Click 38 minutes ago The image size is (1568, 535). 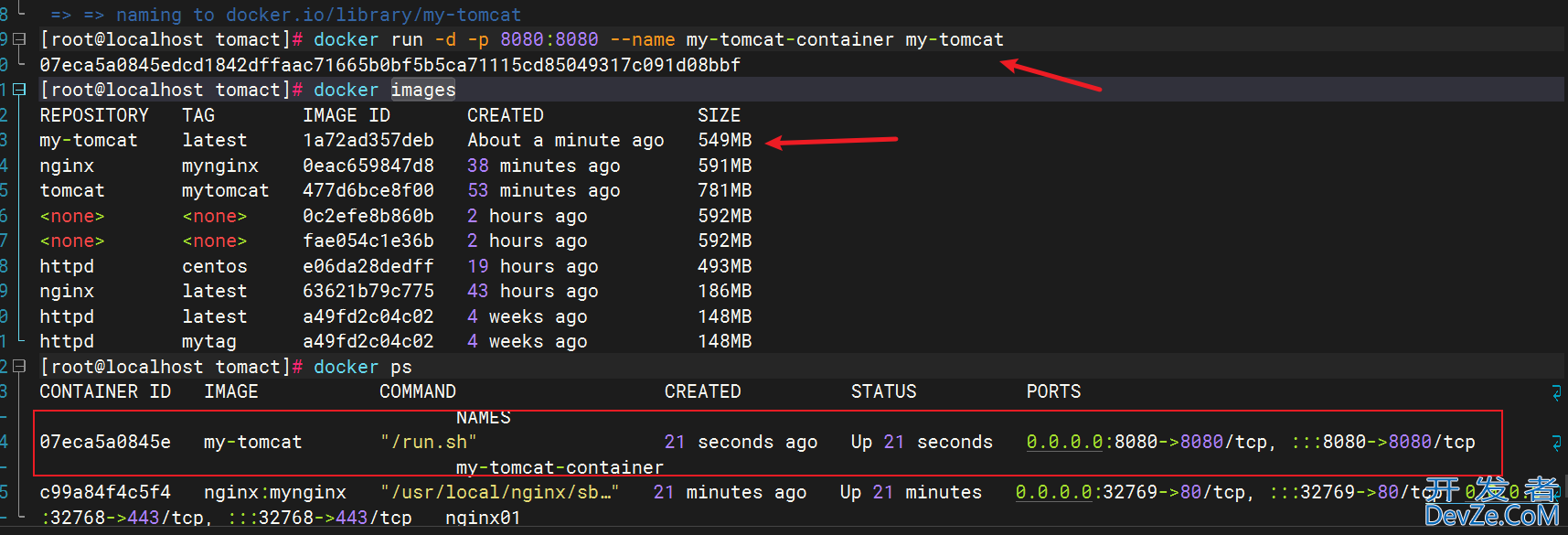tap(544, 166)
